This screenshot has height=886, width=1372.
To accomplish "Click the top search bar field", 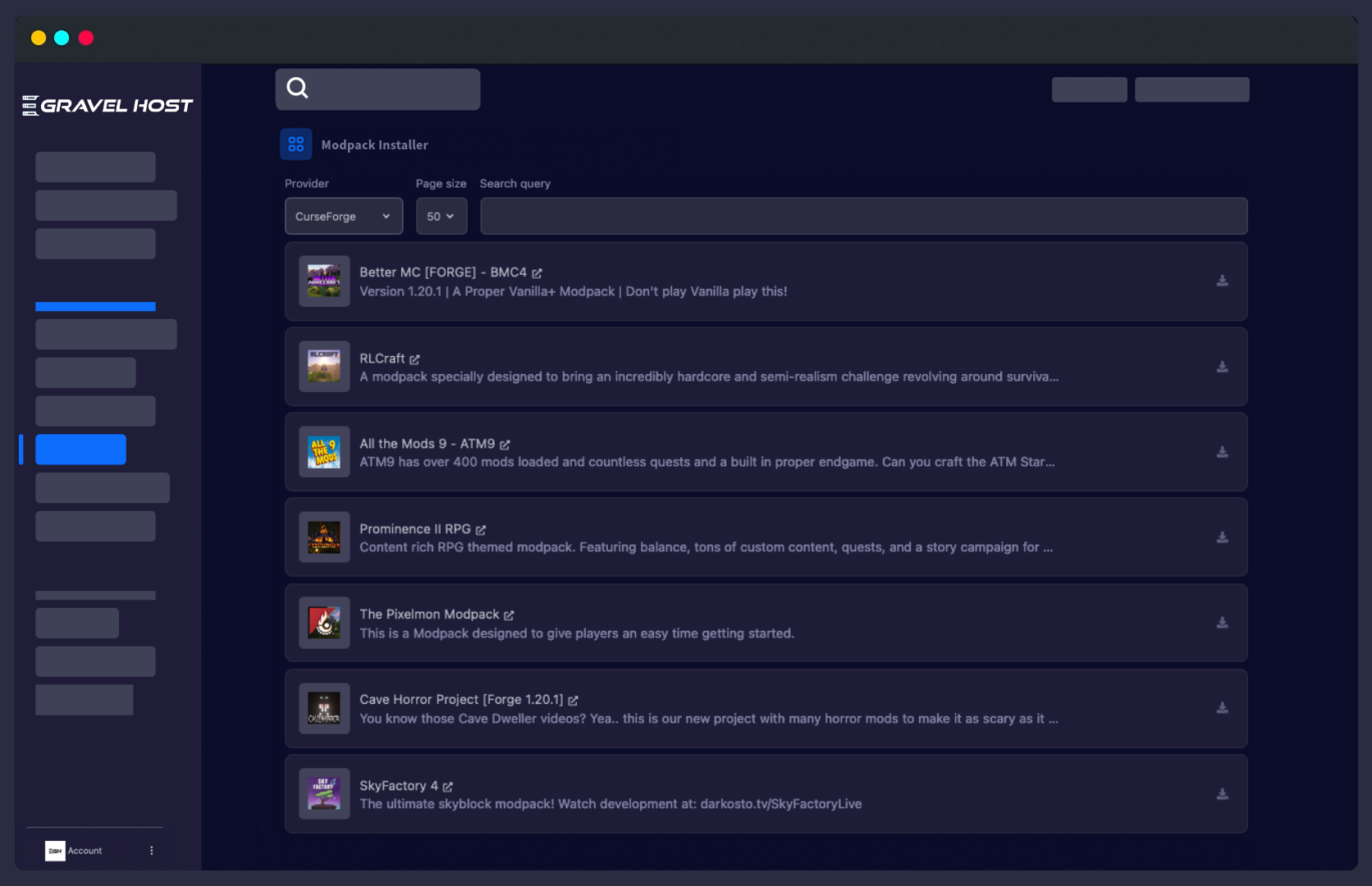I will tap(377, 89).
